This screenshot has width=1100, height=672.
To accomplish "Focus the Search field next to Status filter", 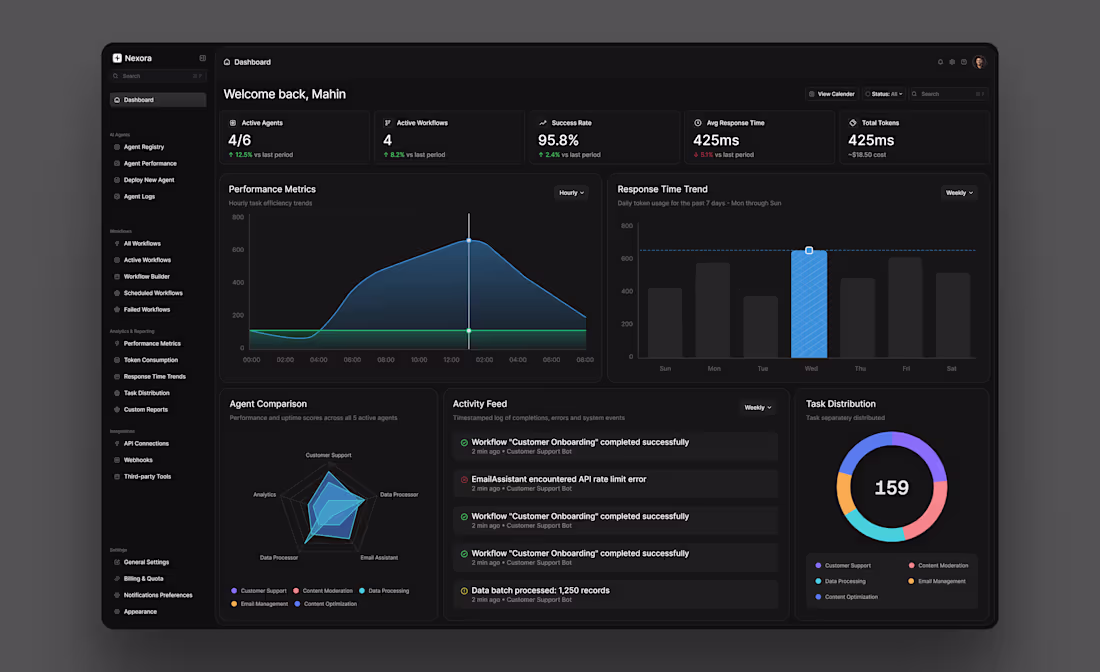I will [x=948, y=94].
